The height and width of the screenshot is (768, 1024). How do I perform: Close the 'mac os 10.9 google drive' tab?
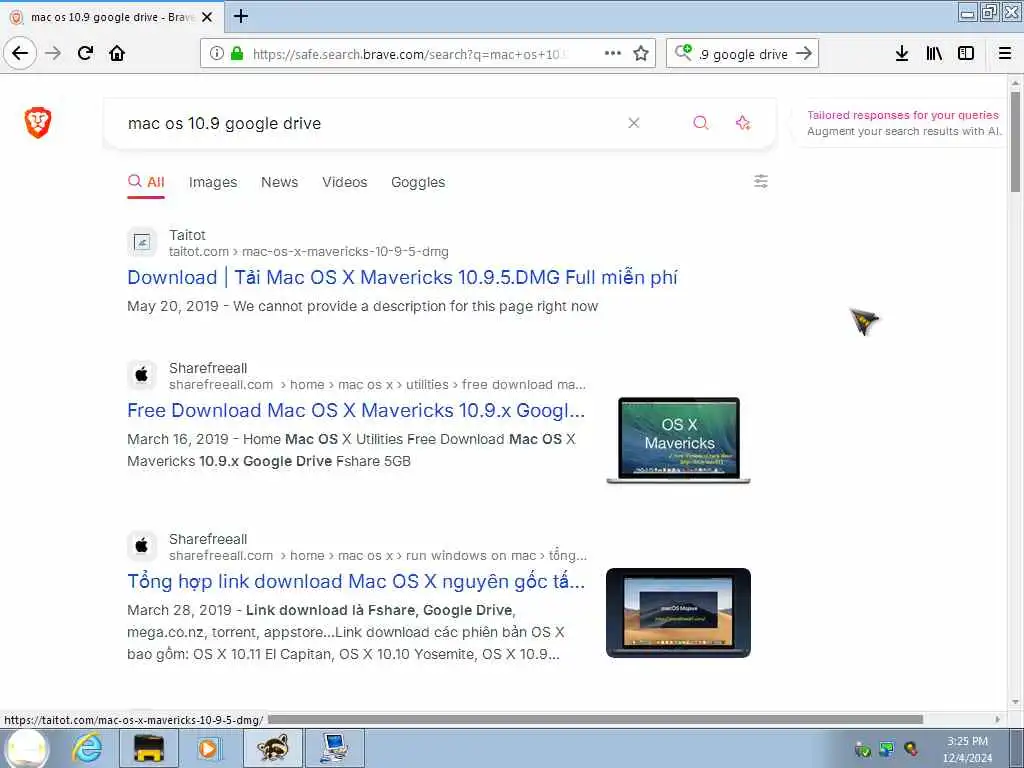pos(207,17)
